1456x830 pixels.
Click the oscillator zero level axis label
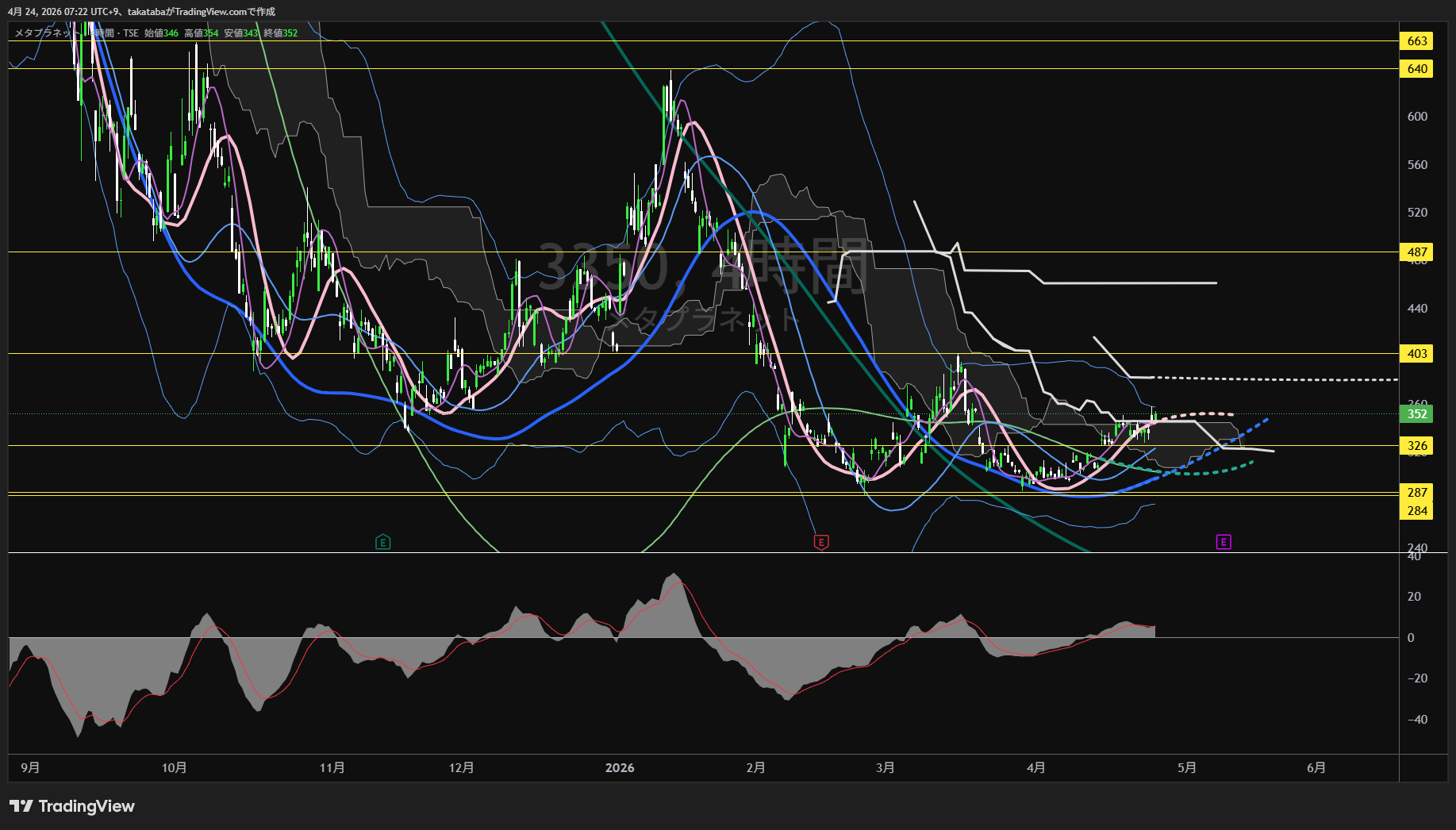tap(1411, 638)
